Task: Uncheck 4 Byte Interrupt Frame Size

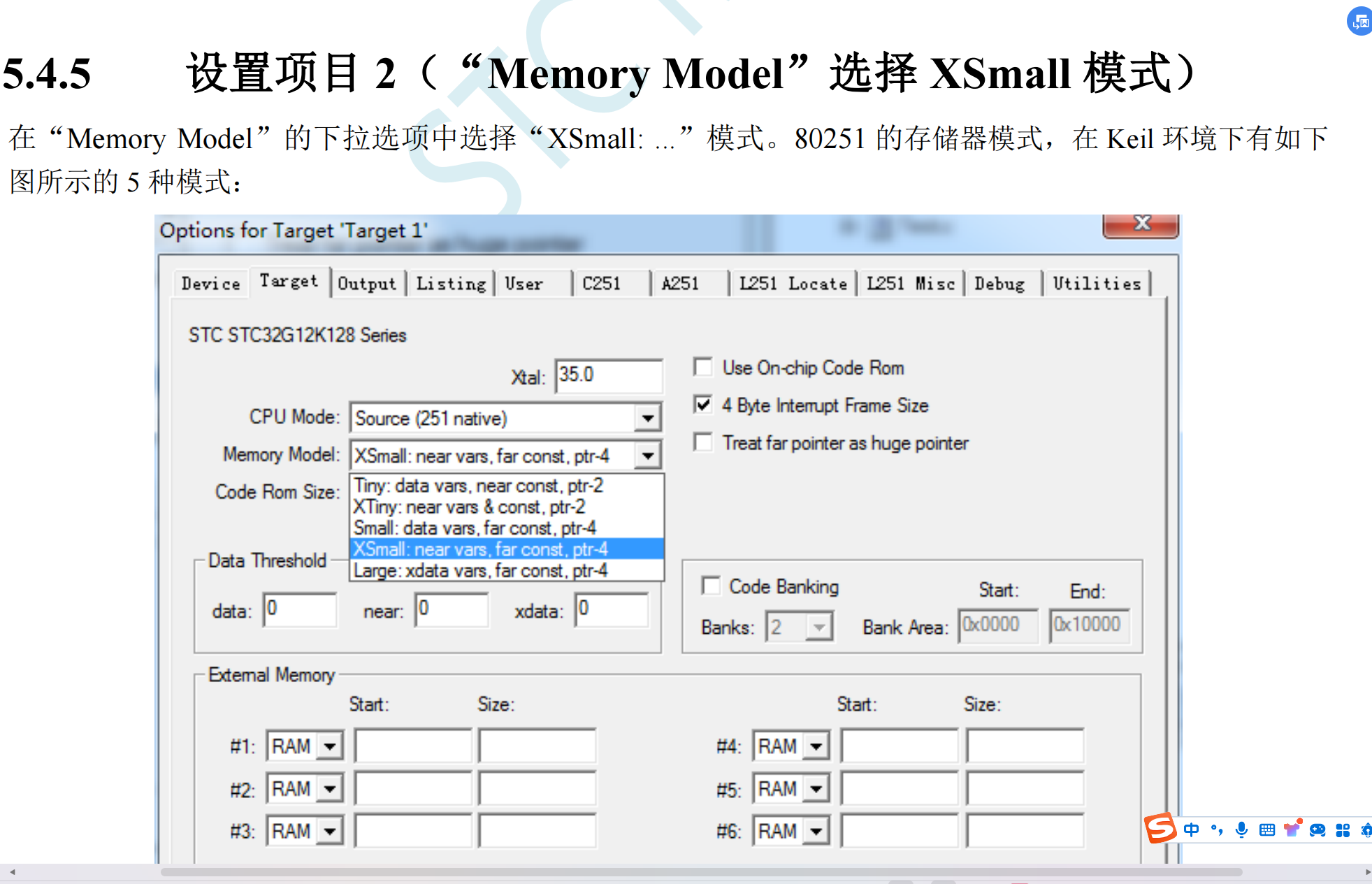Action: [702, 405]
